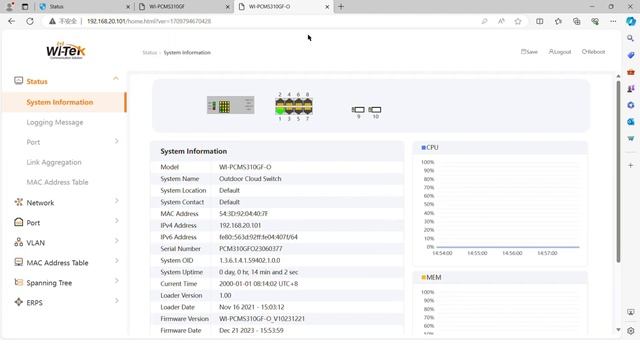Click the Current Time value

[258, 284]
